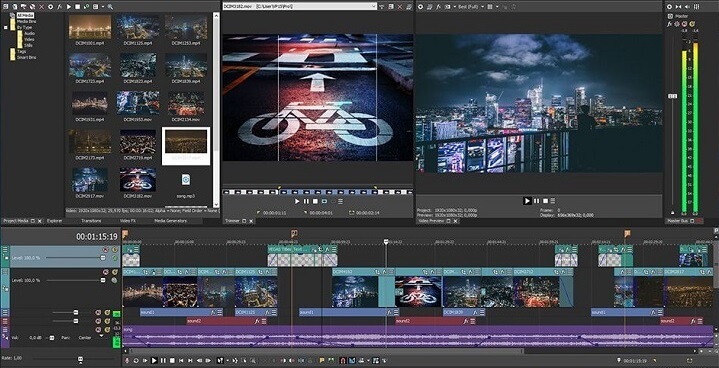This screenshot has width=719, height=368.
Task: Select Stills under By Type
Action: 28,45
